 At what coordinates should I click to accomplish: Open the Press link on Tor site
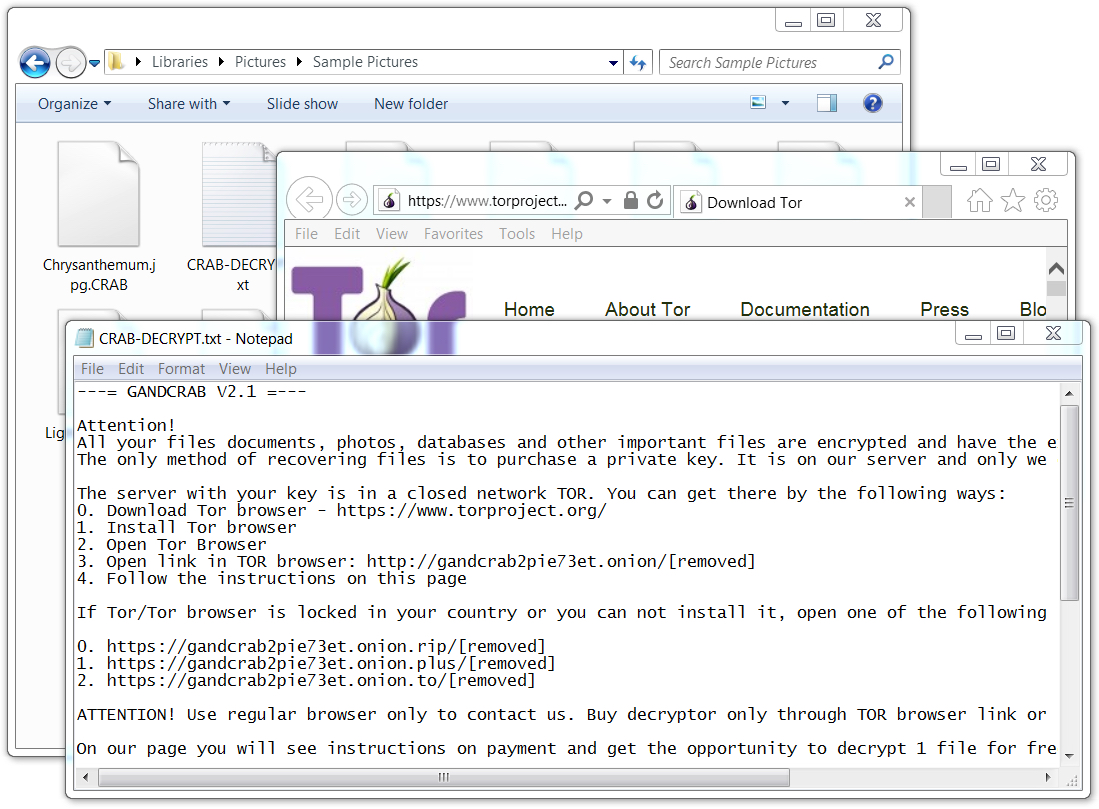[944, 309]
